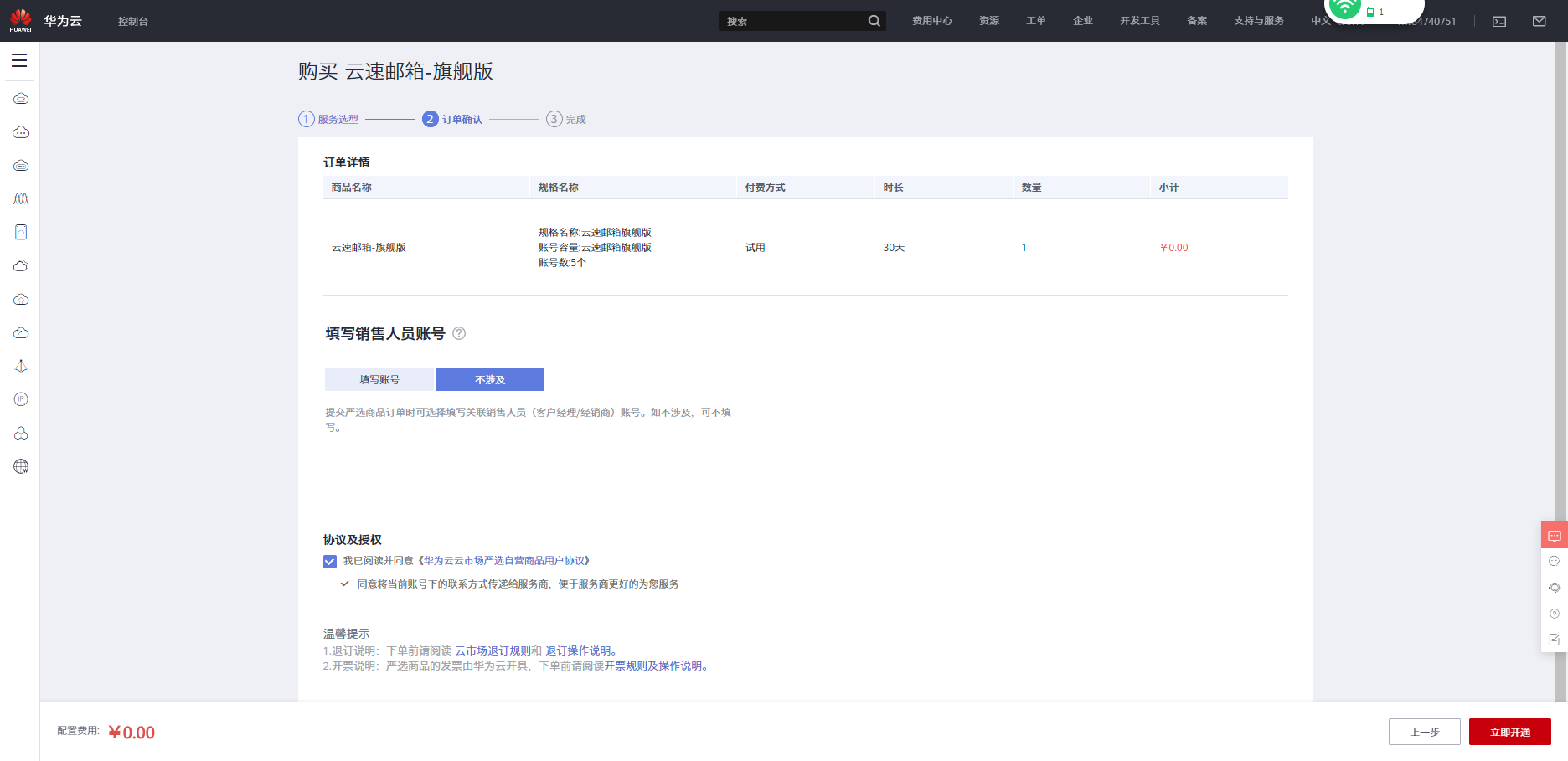Click the Huawei Cloud logo
The height and width of the screenshot is (761, 1568).
[46, 21]
